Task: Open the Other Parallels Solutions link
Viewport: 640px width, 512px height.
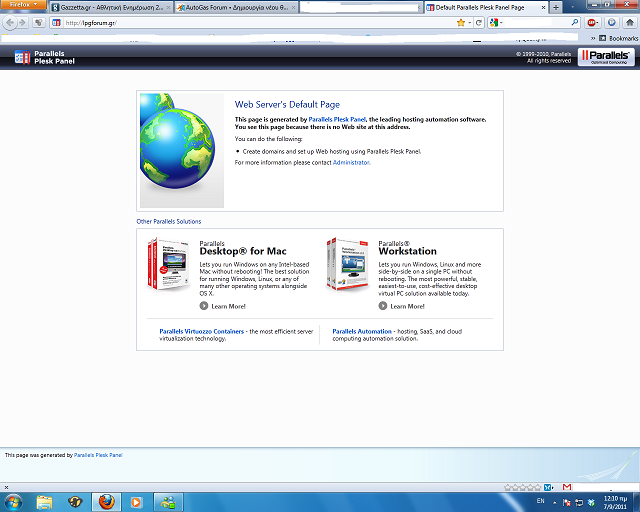Action: (169, 222)
